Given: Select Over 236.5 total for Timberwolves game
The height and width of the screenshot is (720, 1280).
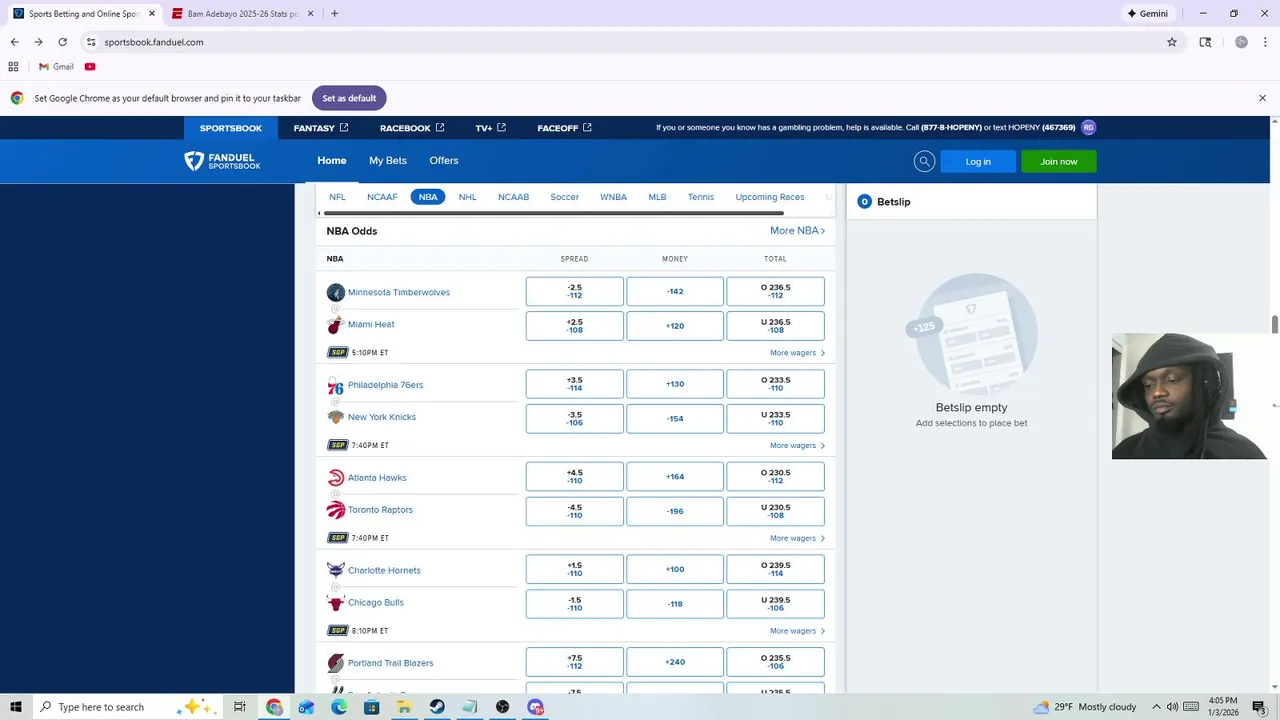Looking at the screenshot, I should (x=775, y=291).
